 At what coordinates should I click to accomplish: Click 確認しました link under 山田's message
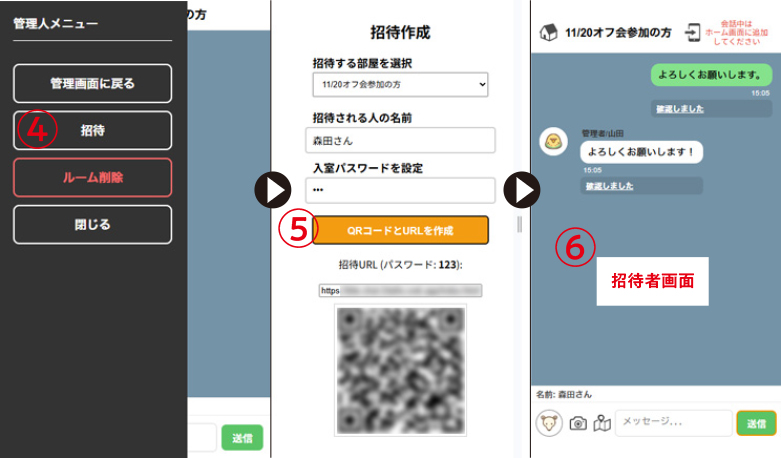tap(609, 186)
